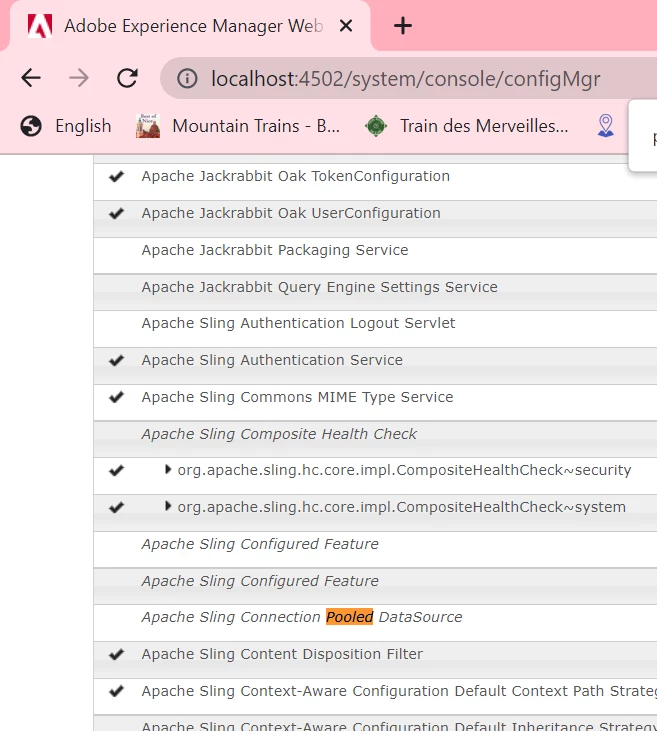The image size is (657, 731).
Task: Select Apache Sling Composite Health Check factory
Action: [279, 434]
